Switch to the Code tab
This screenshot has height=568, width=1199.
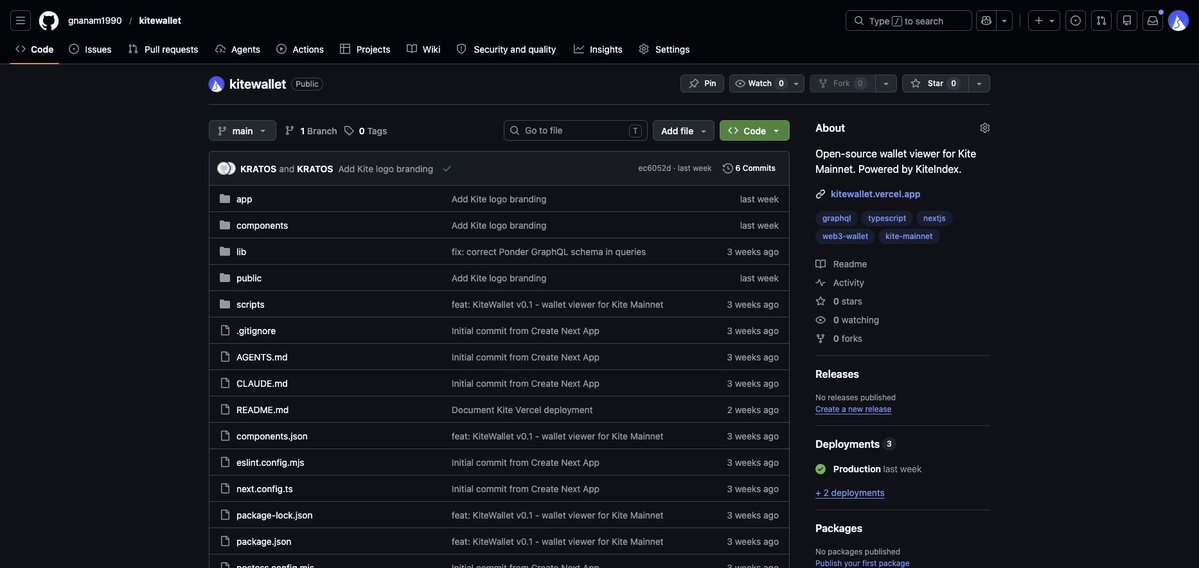(34, 49)
